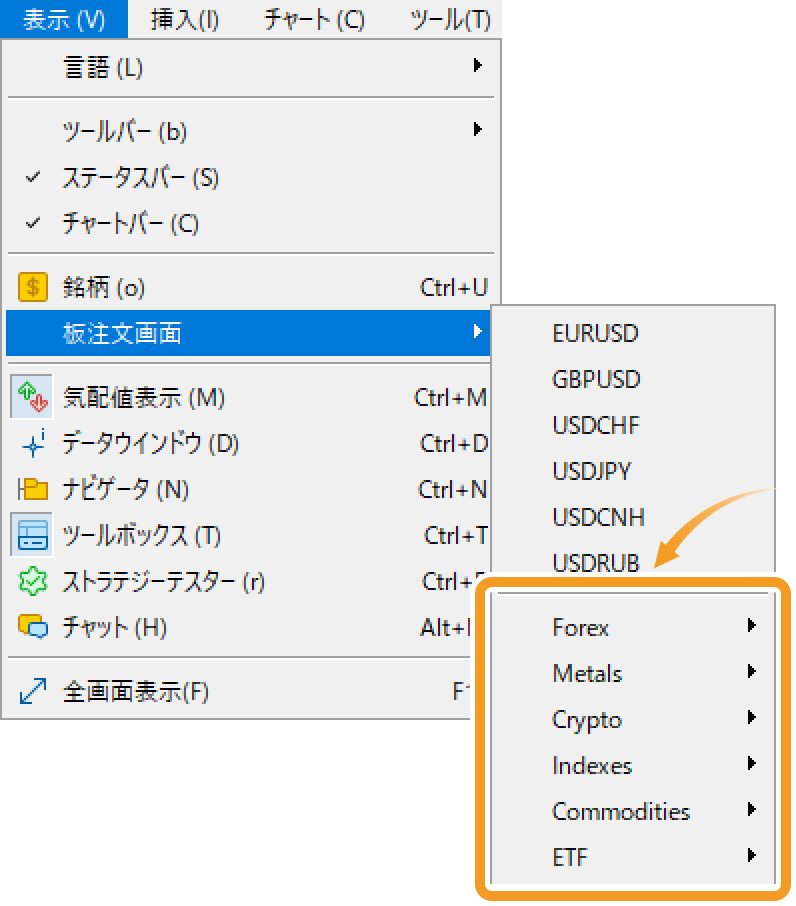This screenshot has width=796, height=906.
Task: Click the データウインドウ crosshair icon
Action: pos(32,443)
